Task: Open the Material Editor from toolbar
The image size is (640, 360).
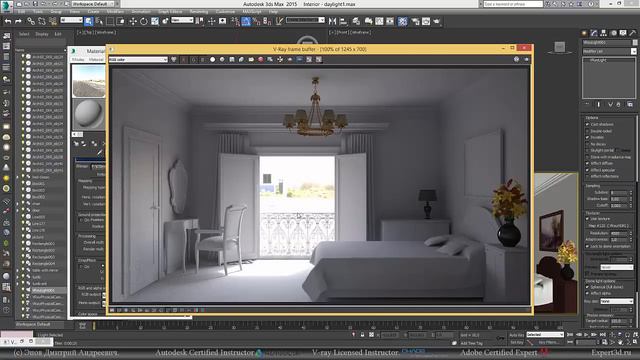Action: click(x=402, y=21)
